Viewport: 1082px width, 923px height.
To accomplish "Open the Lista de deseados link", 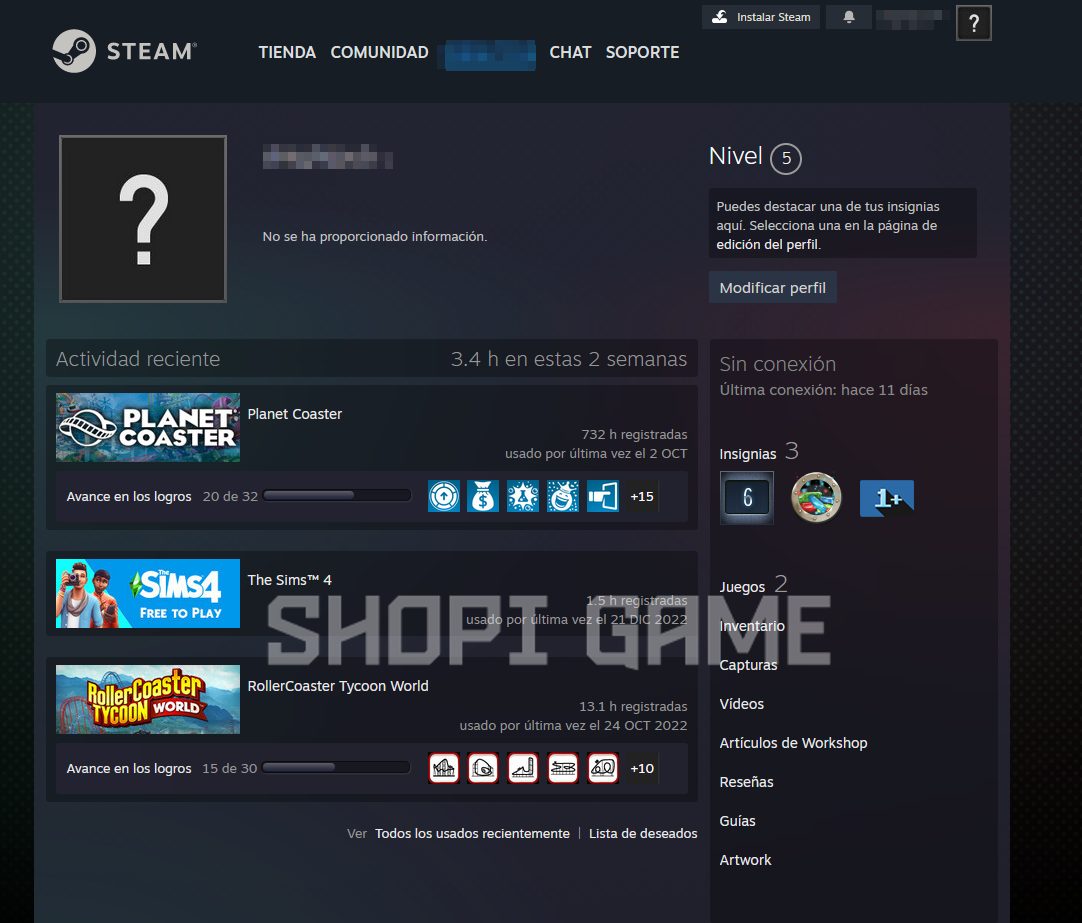I will point(642,833).
